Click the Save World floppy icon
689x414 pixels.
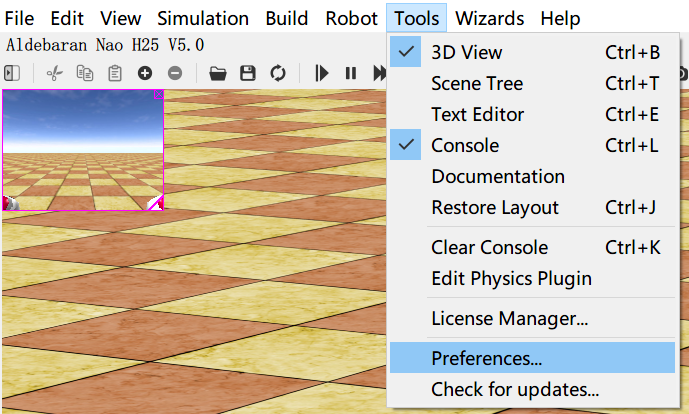(x=248, y=73)
